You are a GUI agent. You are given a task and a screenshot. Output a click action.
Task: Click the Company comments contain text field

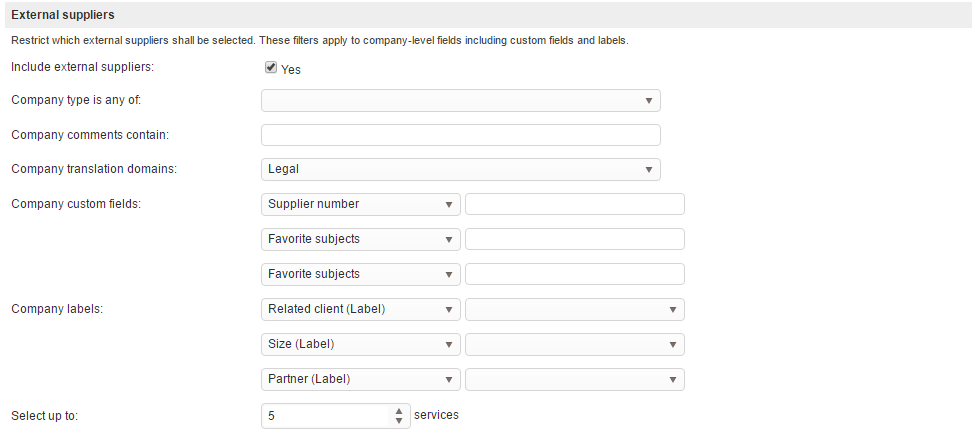[x=460, y=135]
